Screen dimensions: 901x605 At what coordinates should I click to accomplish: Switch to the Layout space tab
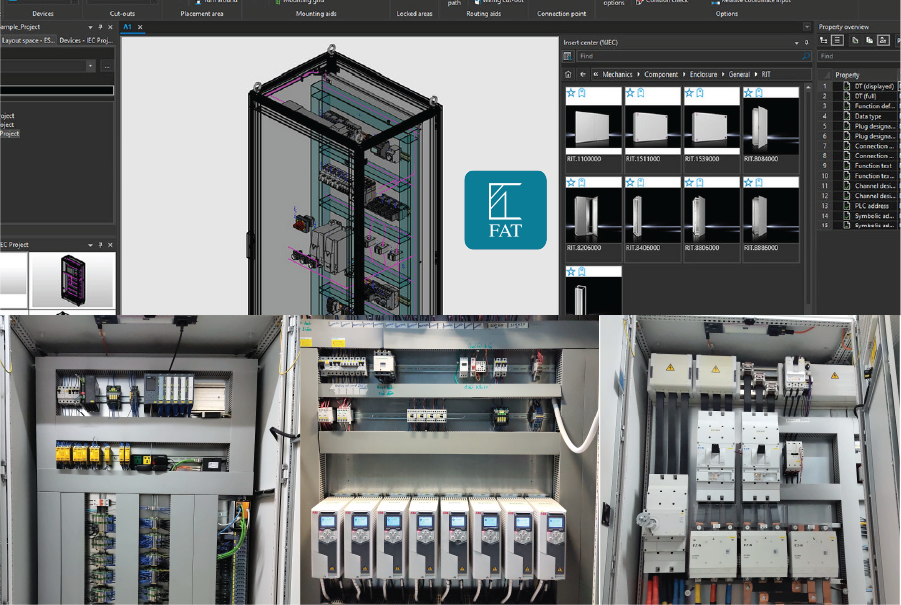pos(28,40)
